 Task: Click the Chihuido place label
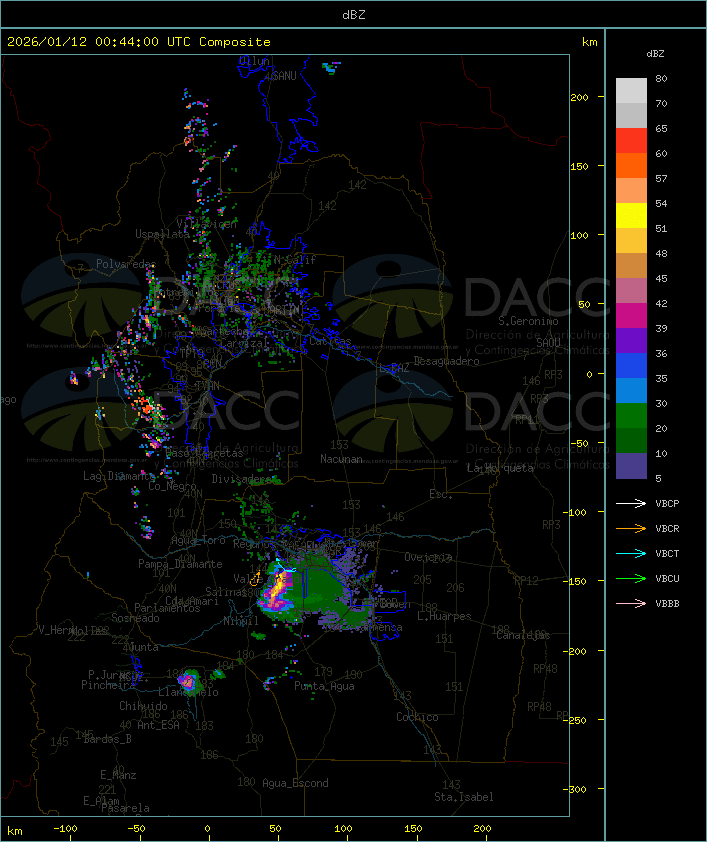click(143, 706)
